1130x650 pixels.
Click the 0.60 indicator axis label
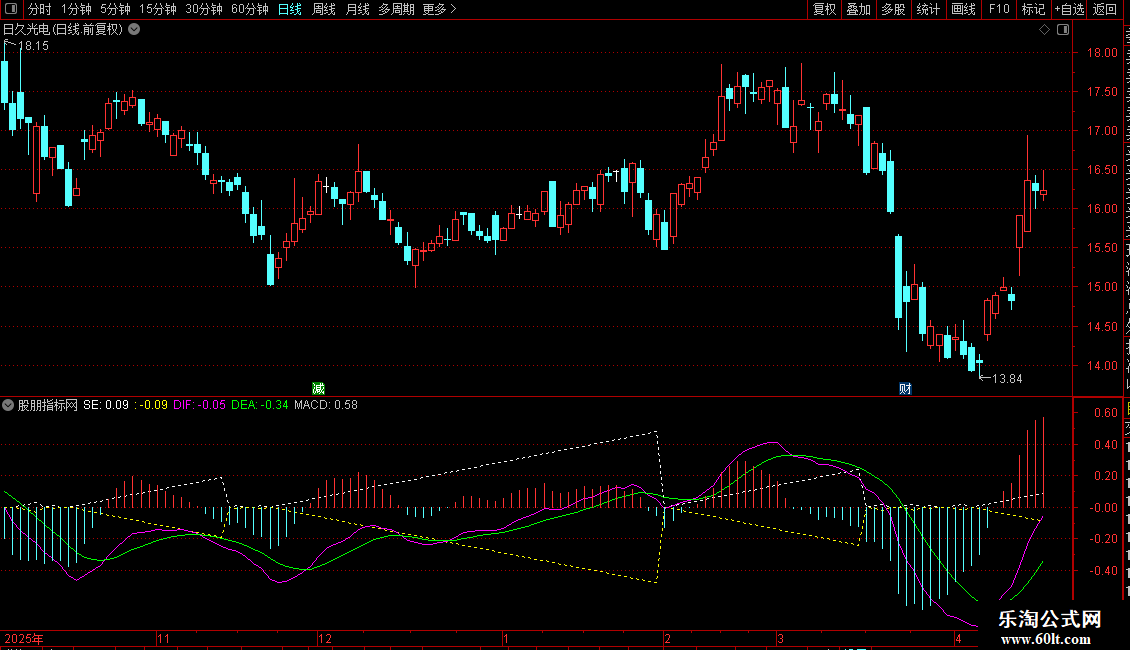(x=1105, y=413)
